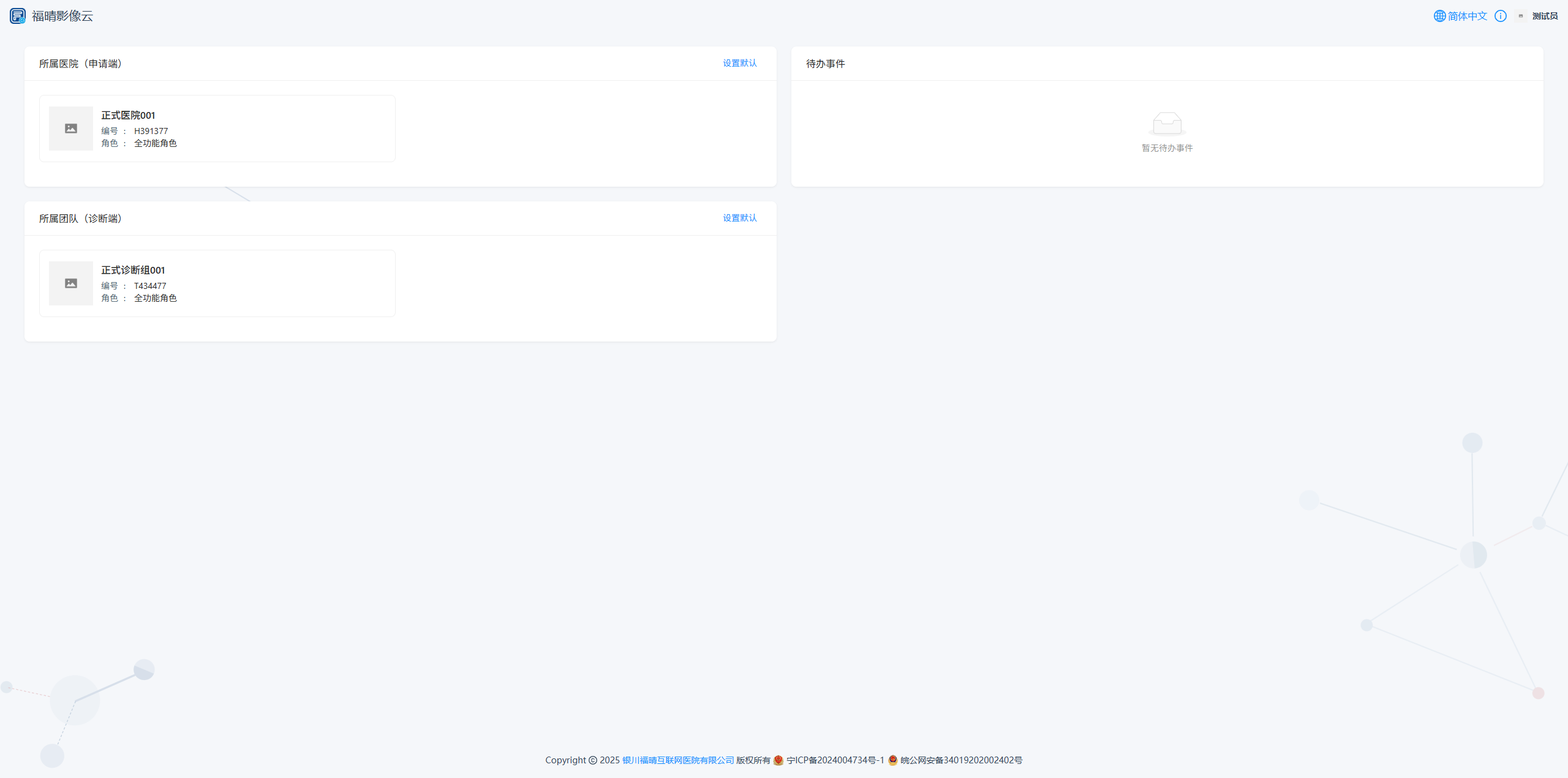Click hospital code H391377
Image resolution: width=1568 pixels, height=778 pixels.
tap(151, 131)
